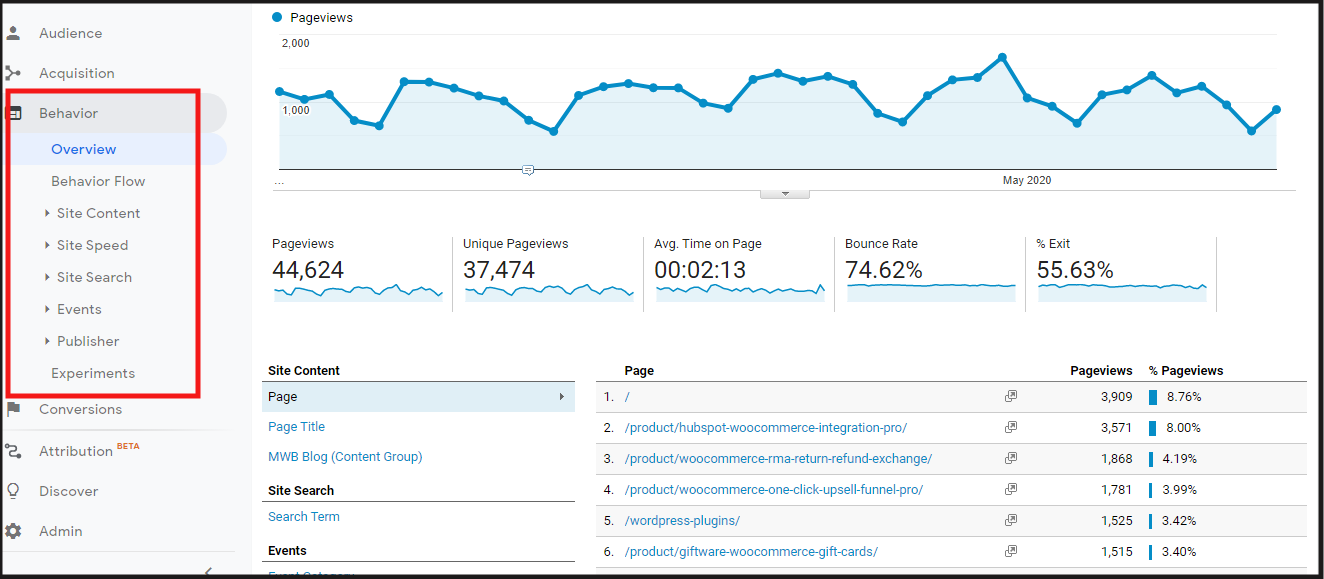Expand the Events submenu in sidebar

click(47, 309)
